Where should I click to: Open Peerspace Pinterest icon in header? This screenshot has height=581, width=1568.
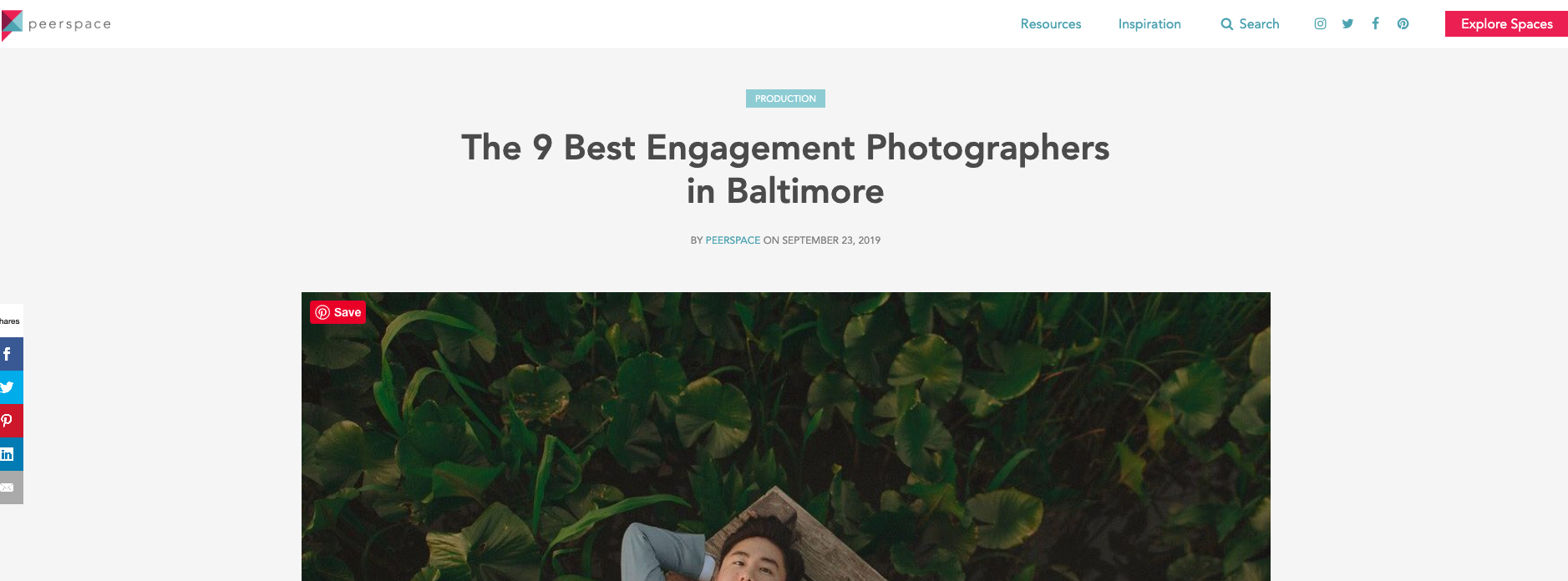[1403, 23]
